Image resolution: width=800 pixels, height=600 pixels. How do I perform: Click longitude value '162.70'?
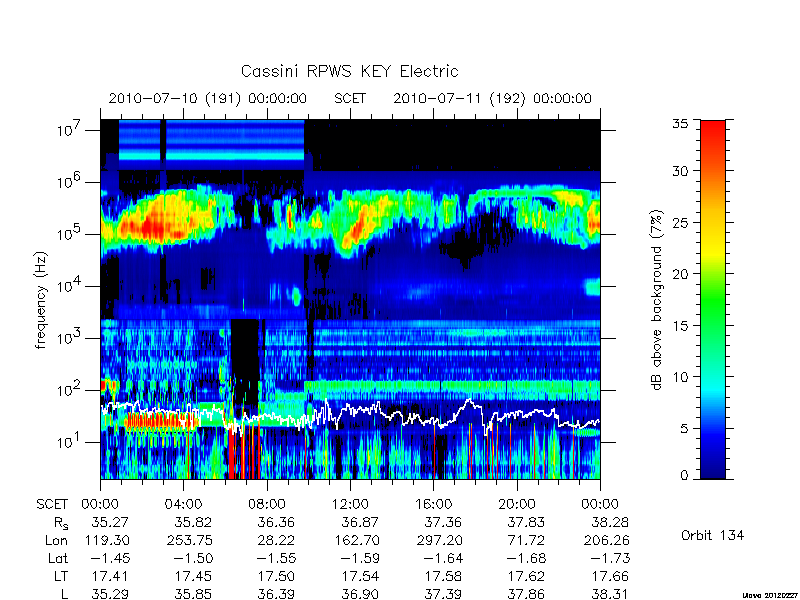356,540
